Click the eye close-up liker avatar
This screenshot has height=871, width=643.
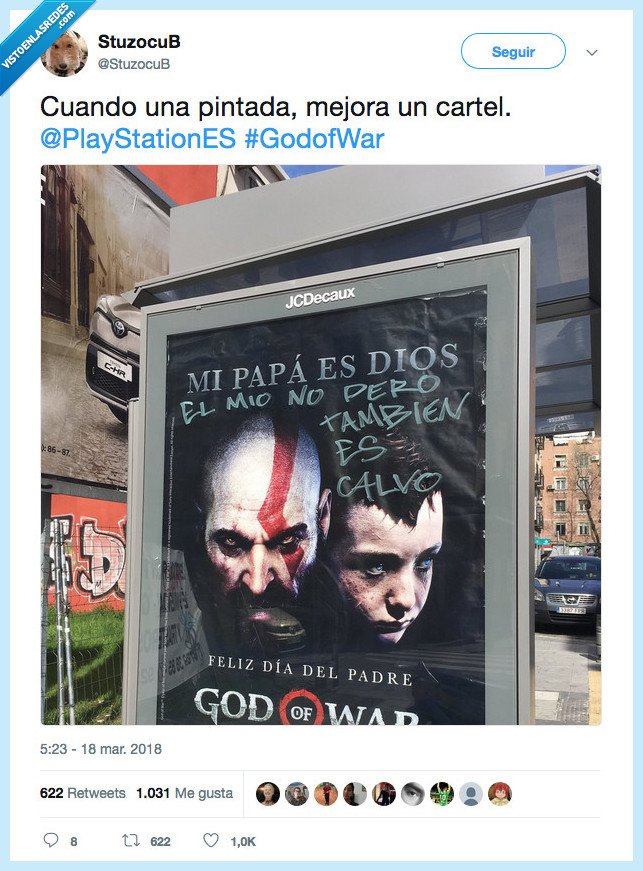[413, 794]
